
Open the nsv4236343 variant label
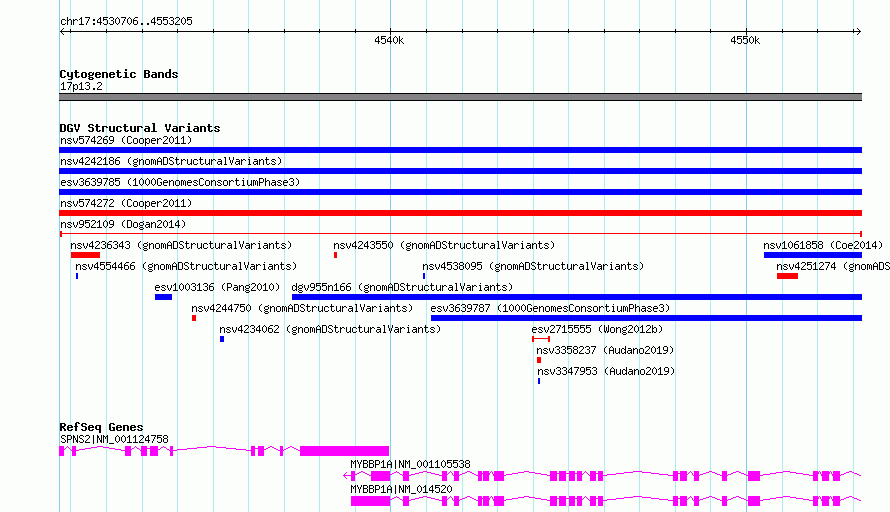click(181, 245)
